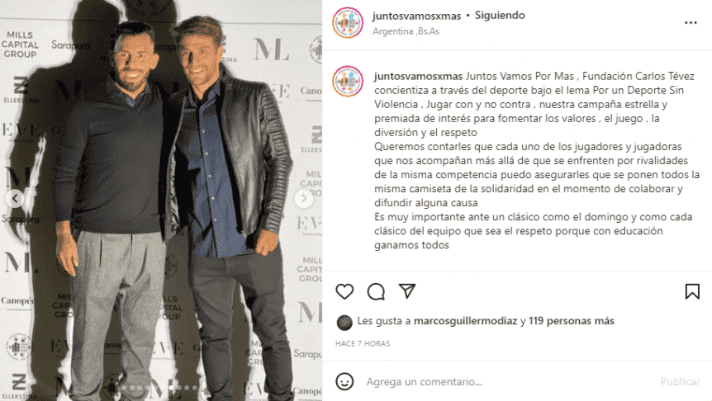Click the caption's juntosvamosxmas profile avatar
This screenshot has height=401, width=712.
348,81
